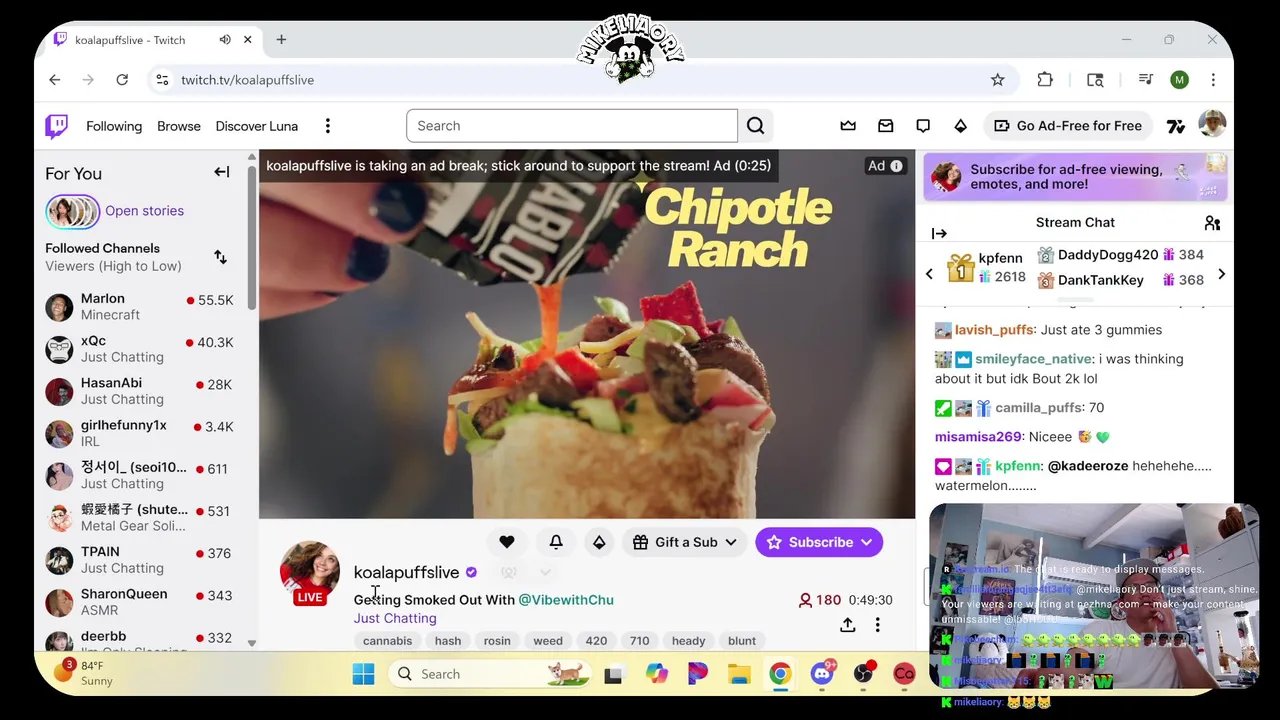
Task: Open Chrome extensions puzzle icon
Action: pos(1045,80)
